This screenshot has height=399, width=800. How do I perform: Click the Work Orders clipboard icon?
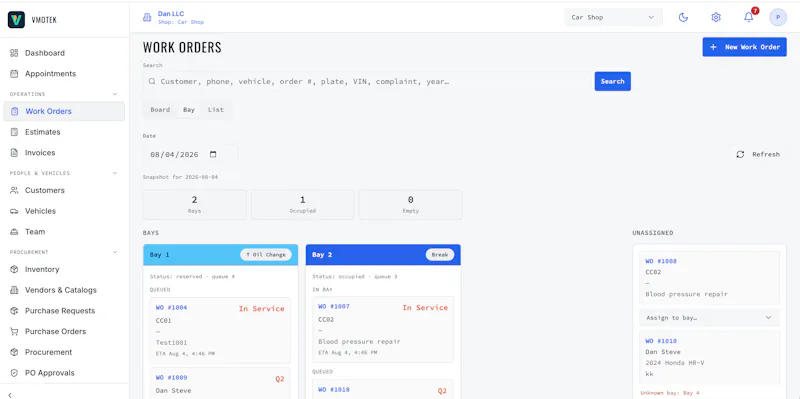click(x=14, y=111)
